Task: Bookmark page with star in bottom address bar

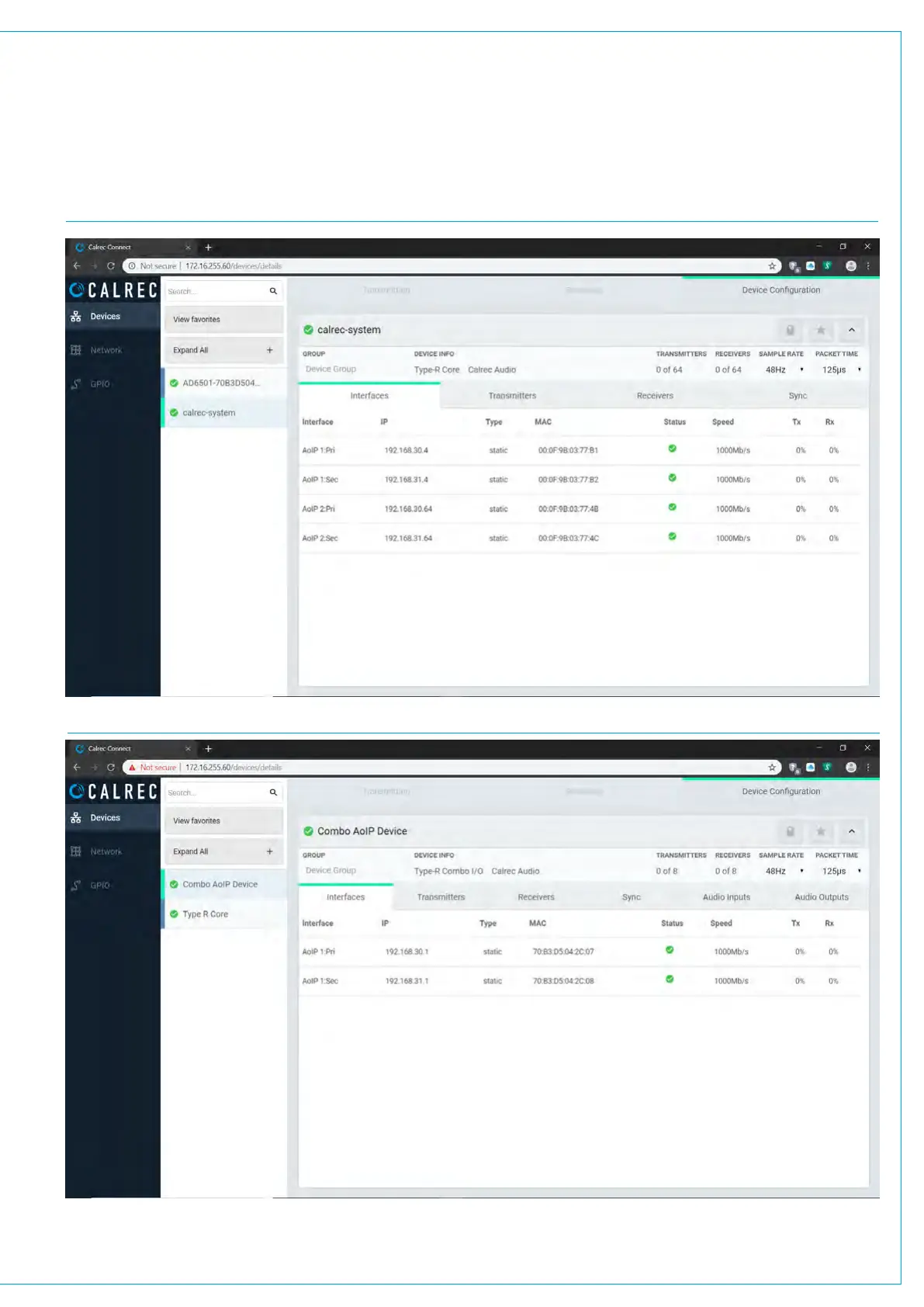Action: [772, 768]
